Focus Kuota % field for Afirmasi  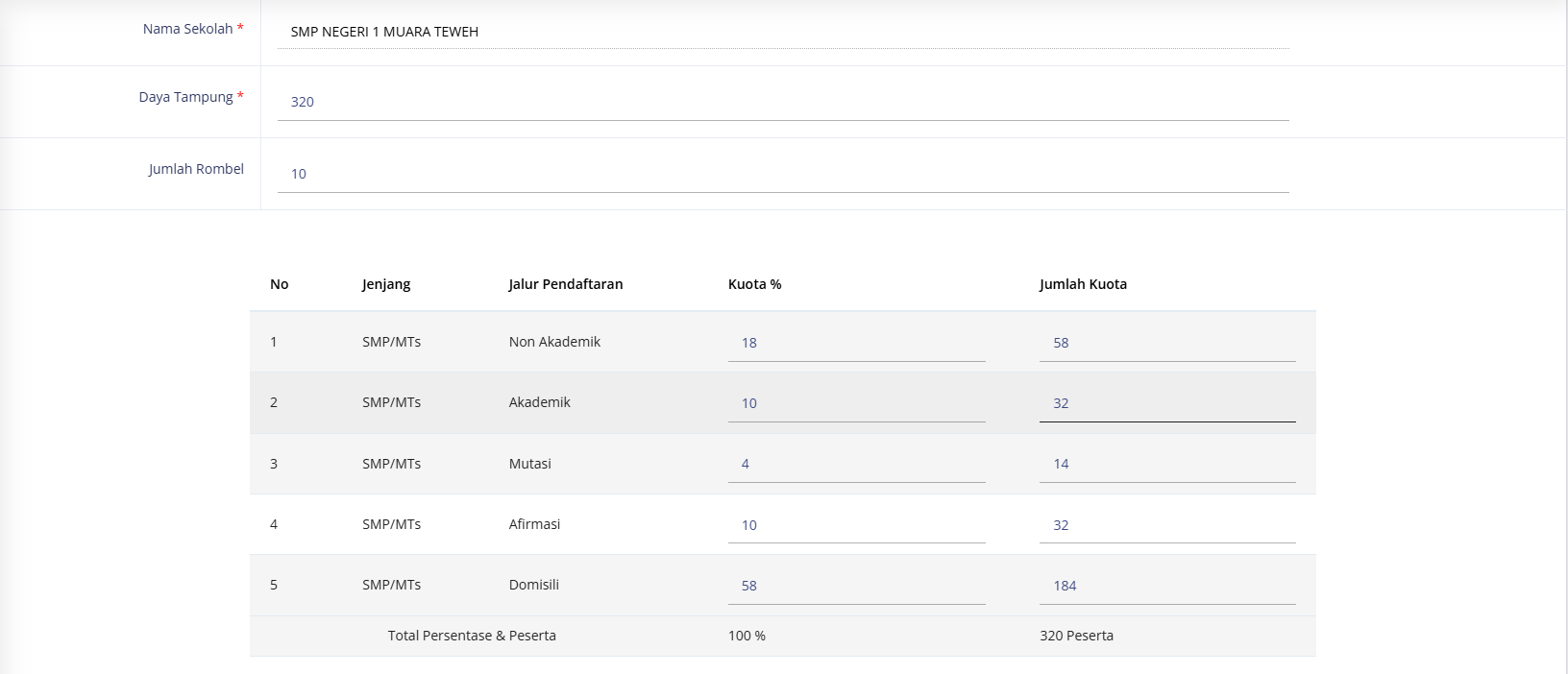(x=856, y=525)
